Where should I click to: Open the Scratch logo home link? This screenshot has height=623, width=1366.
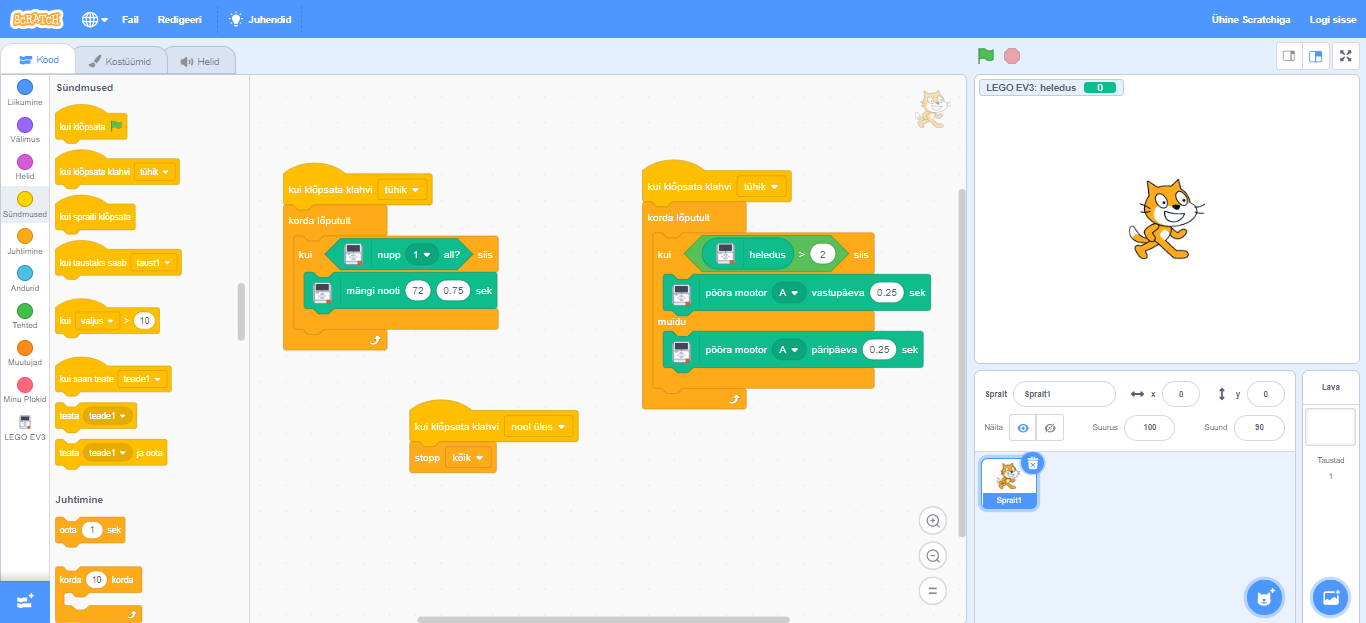click(37, 19)
